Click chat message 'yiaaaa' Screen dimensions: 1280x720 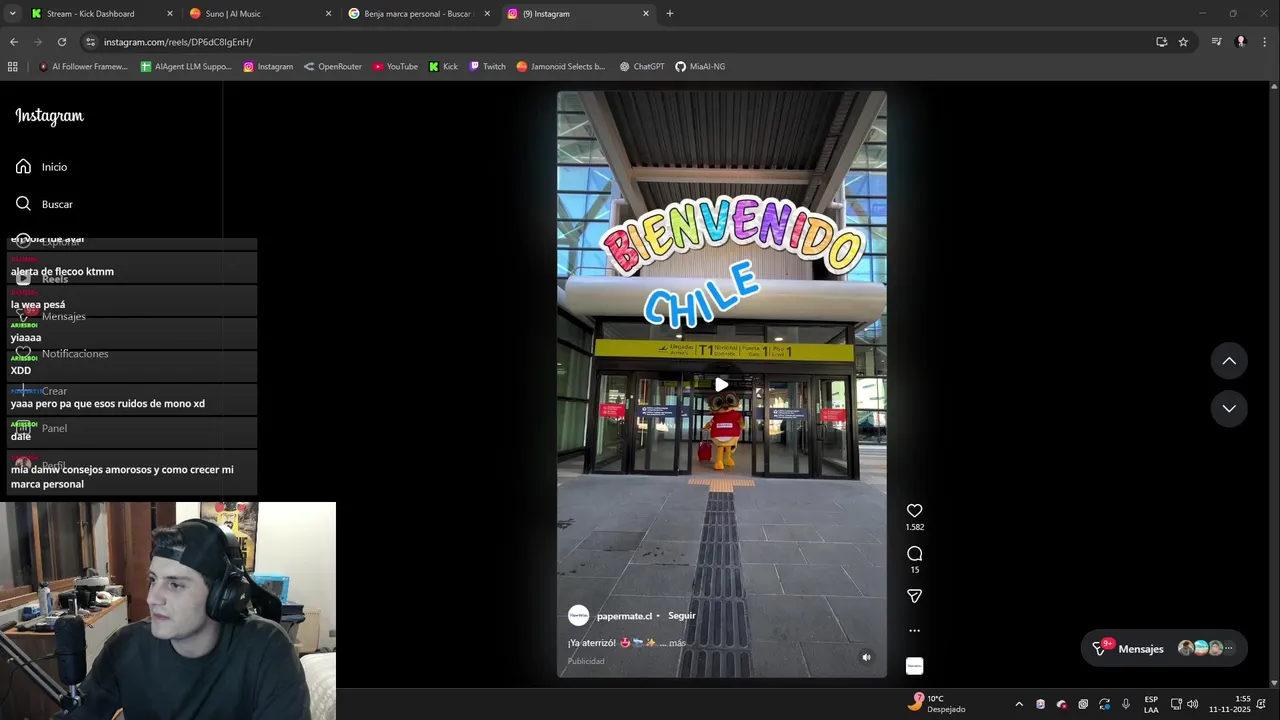[26, 337]
